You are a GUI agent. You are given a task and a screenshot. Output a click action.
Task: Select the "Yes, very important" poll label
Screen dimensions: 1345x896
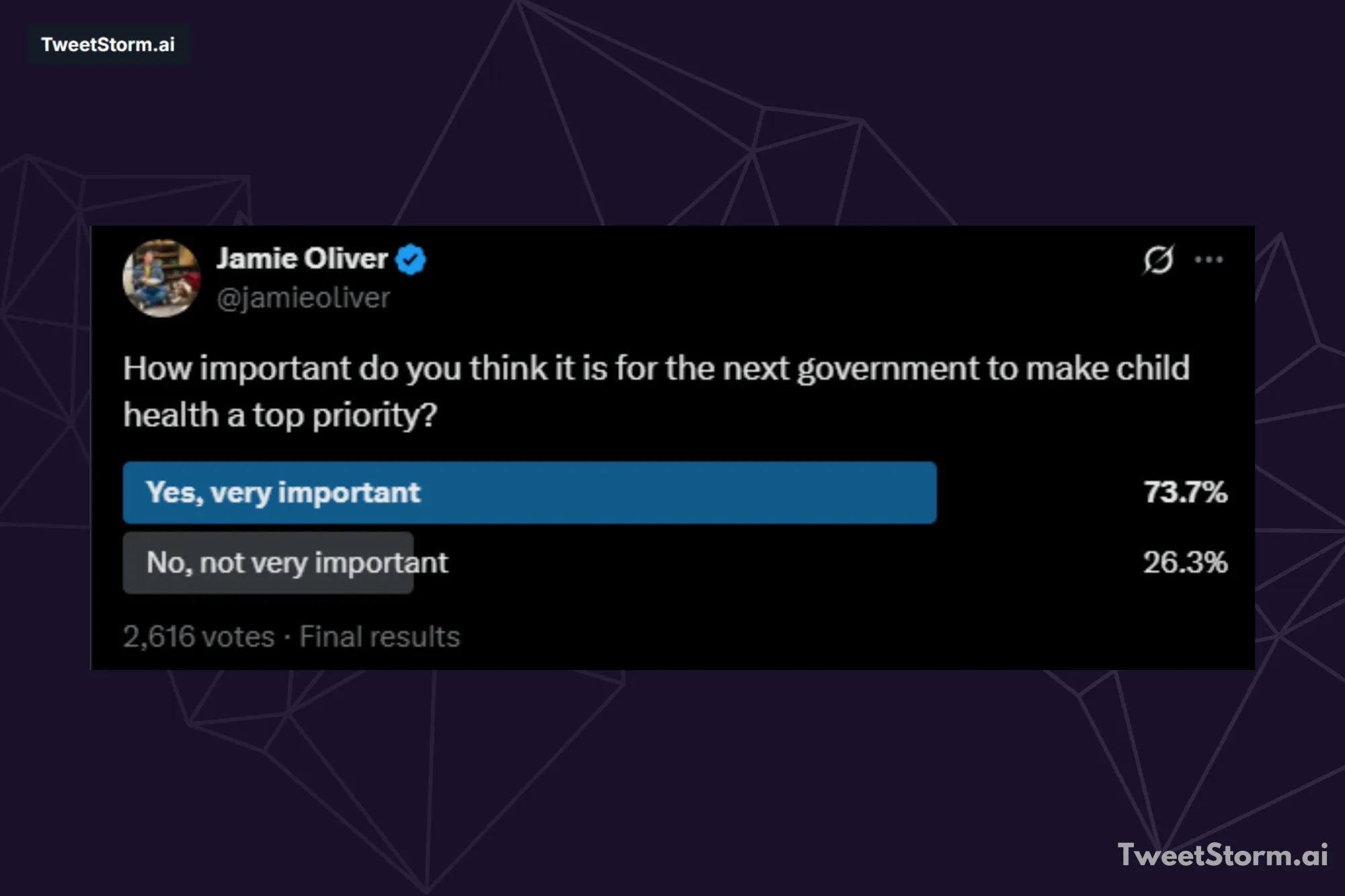pos(283,493)
